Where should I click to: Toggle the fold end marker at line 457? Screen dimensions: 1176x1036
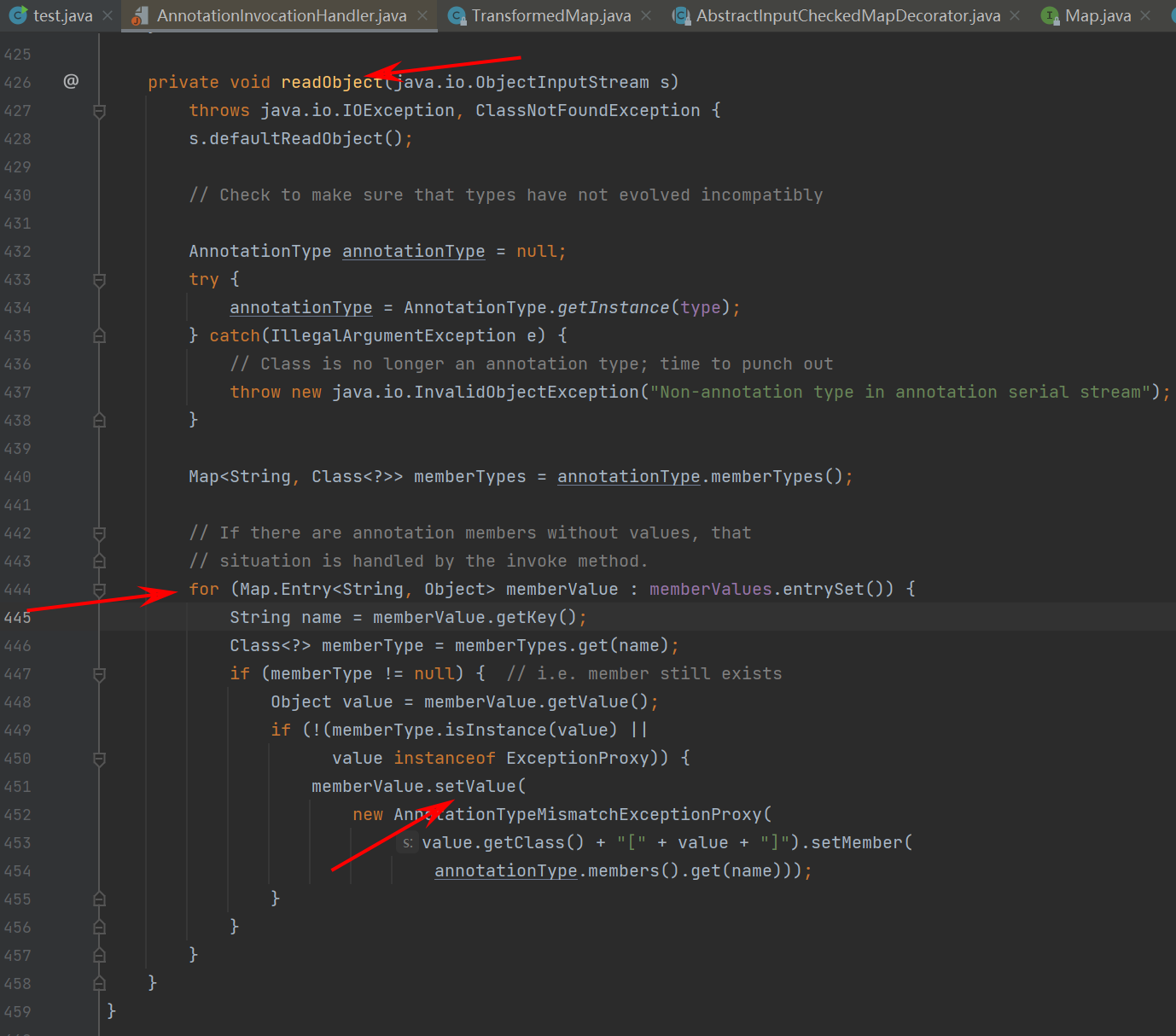pyautogui.click(x=99, y=956)
